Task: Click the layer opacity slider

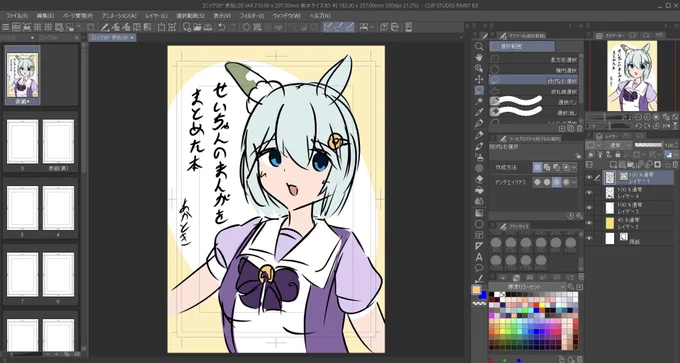Action: coord(648,145)
